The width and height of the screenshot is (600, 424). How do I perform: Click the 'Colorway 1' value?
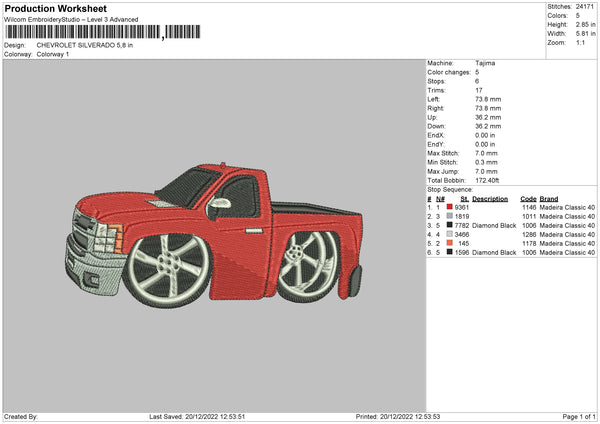pyautogui.click(x=53, y=54)
